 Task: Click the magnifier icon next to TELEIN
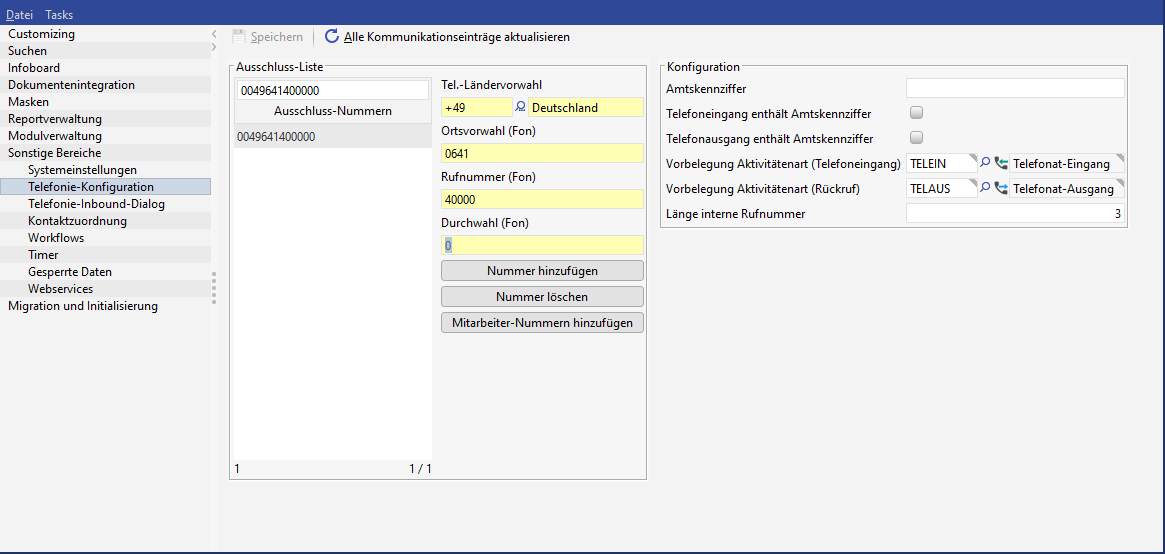(985, 163)
